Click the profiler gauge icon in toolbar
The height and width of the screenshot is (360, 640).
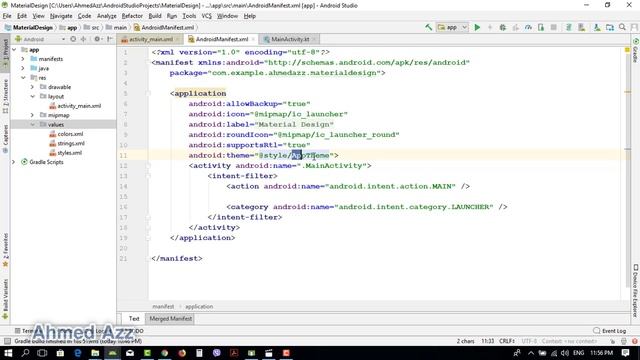pyautogui.click(x=528, y=27)
